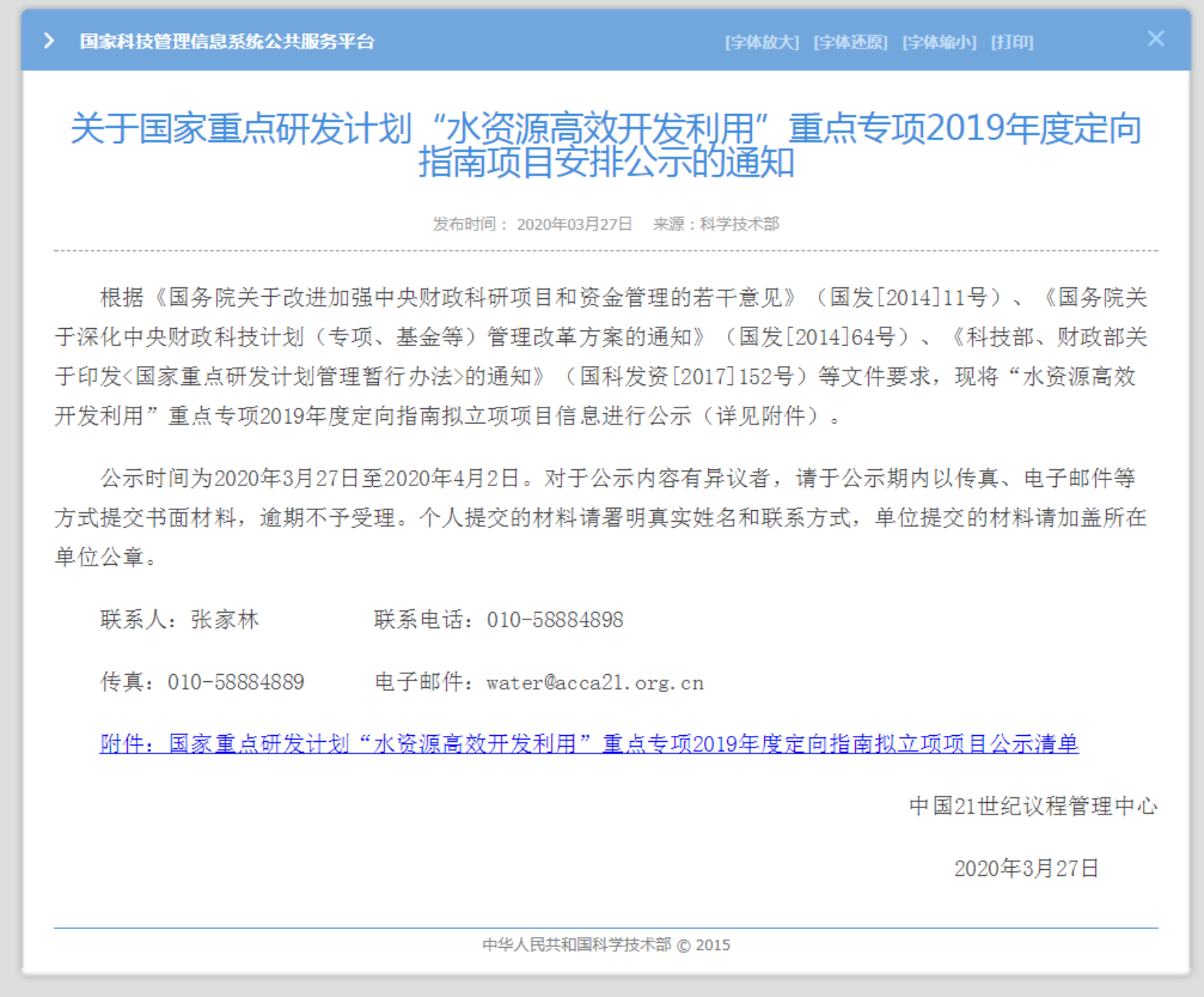
Task: Close the notice dialog with the X
Action: tap(1155, 39)
